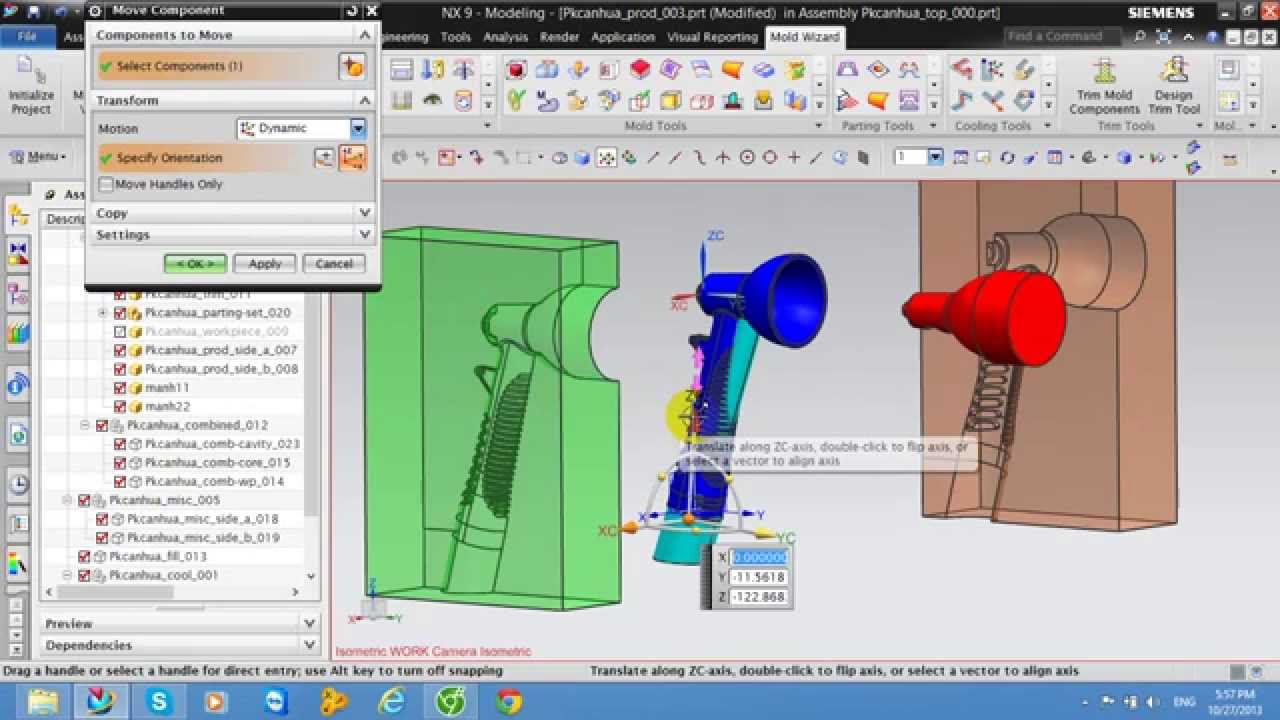Viewport: 1280px width, 720px height.
Task: Open Google Chrome from taskbar
Action: click(508, 702)
